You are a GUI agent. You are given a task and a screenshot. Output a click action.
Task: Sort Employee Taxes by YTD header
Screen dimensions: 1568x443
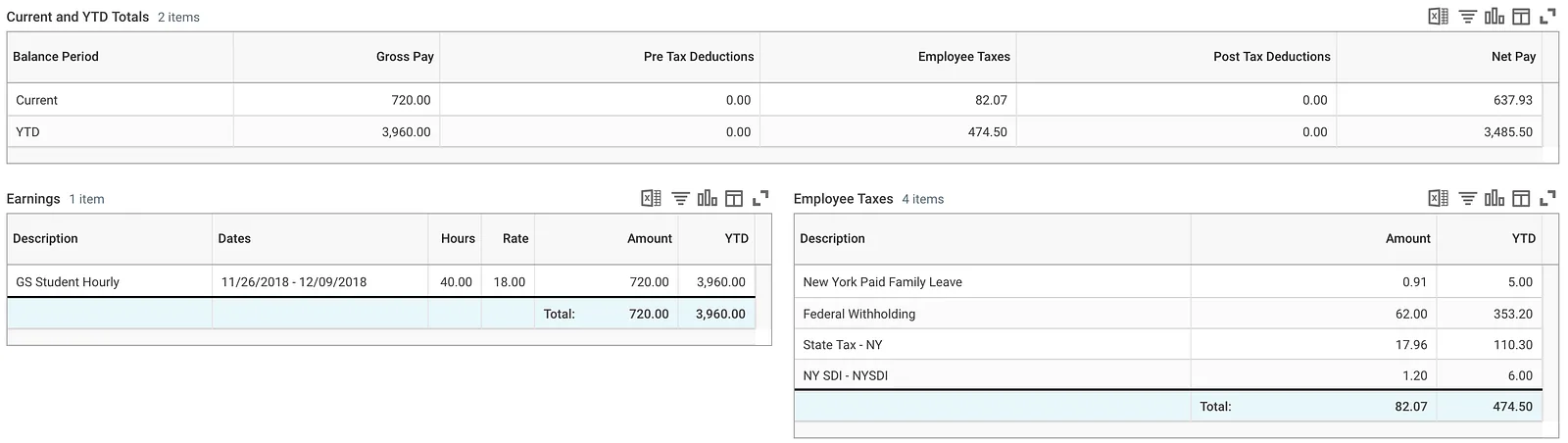(1490, 239)
